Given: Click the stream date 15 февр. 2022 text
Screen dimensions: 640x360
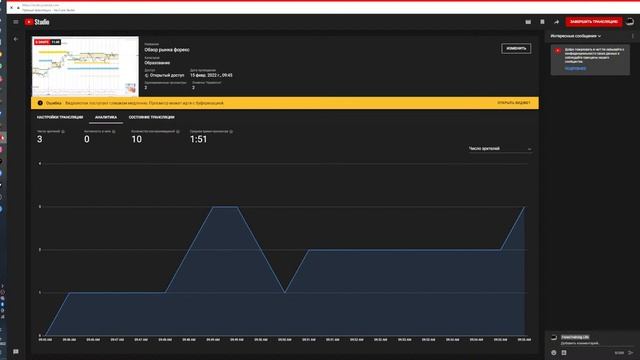Looking at the screenshot, I should coord(211,76).
